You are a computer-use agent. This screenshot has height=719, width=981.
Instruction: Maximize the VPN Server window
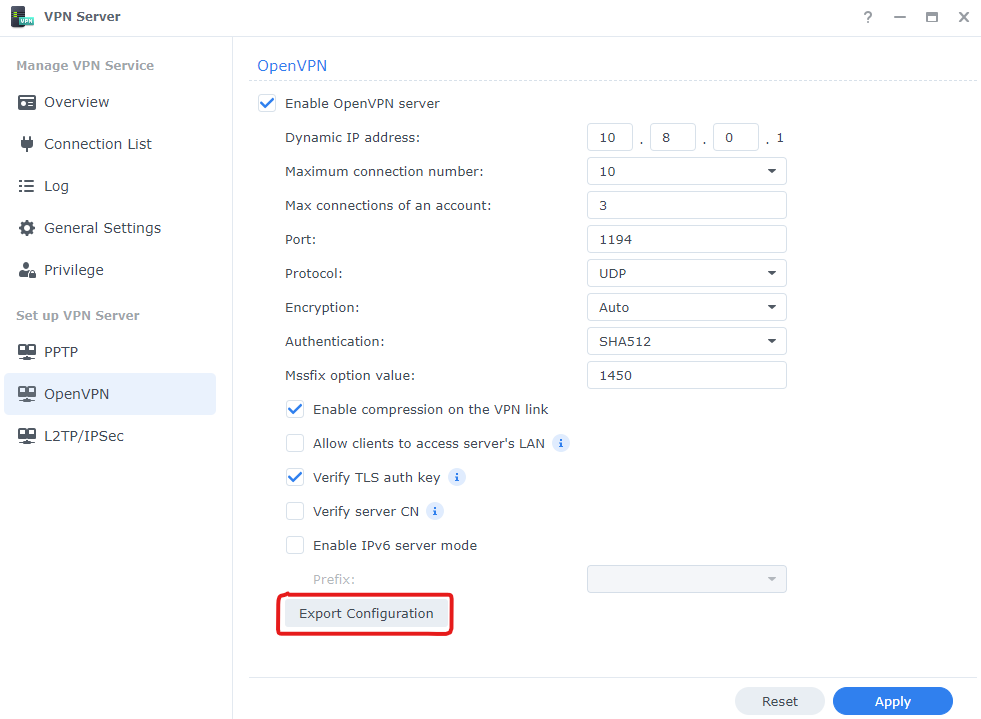(932, 17)
